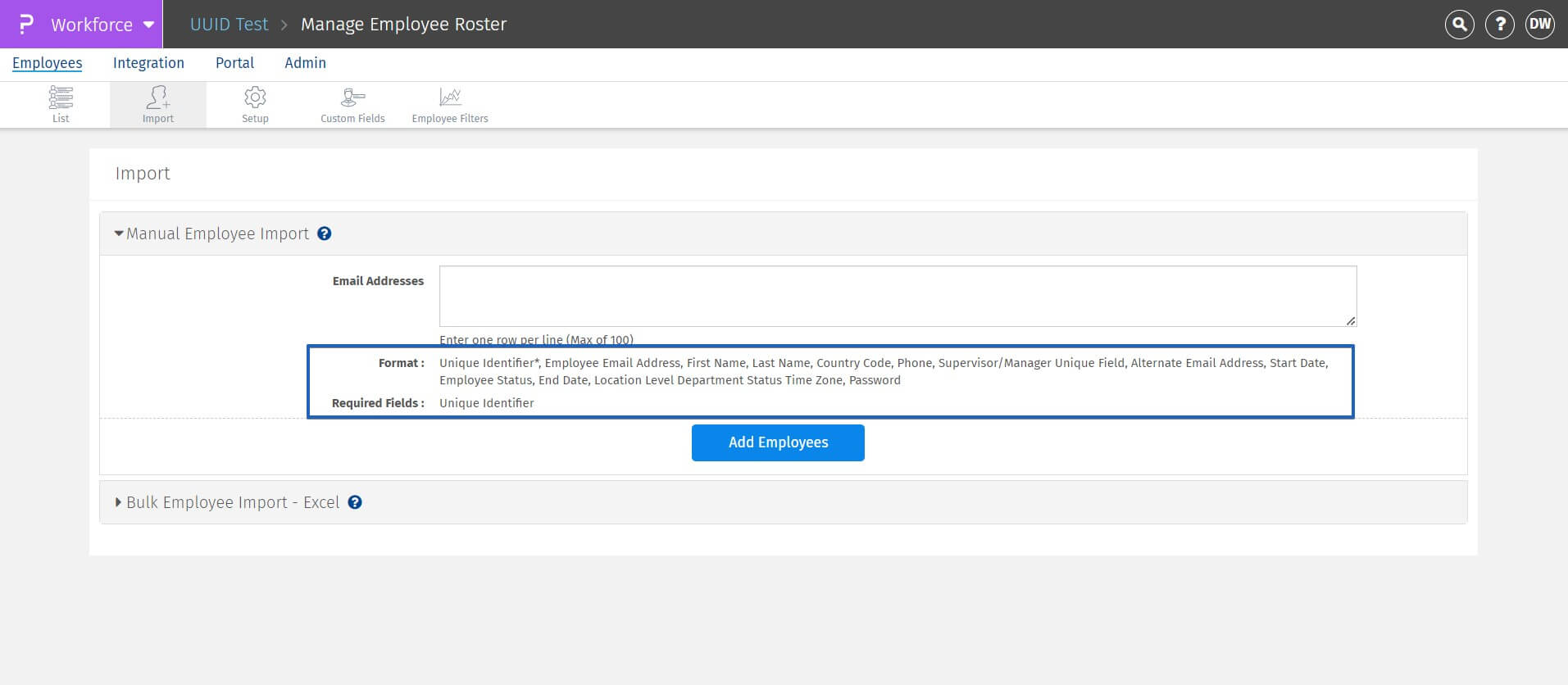Screen dimensions: 1568x685
Task: Open the Workforce product dropdown
Action: pyautogui.click(x=148, y=25)
